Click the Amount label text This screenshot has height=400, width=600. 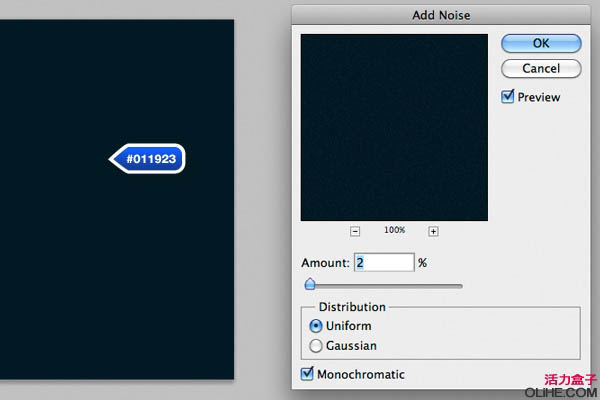[x=325, y=263]
